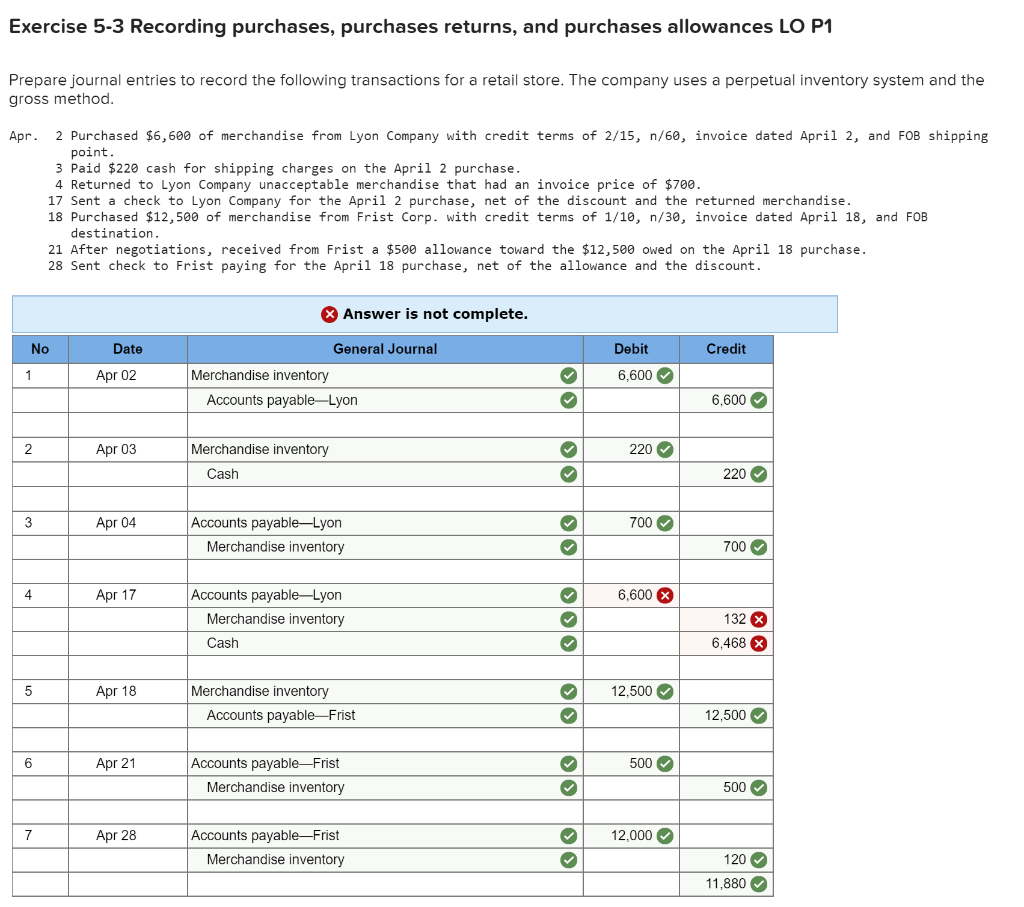This screenshot has height=907, width=1024.
Task: Click check icon on Apr 17 Accounts payable—Lyon row
Action: click(569, 596)
